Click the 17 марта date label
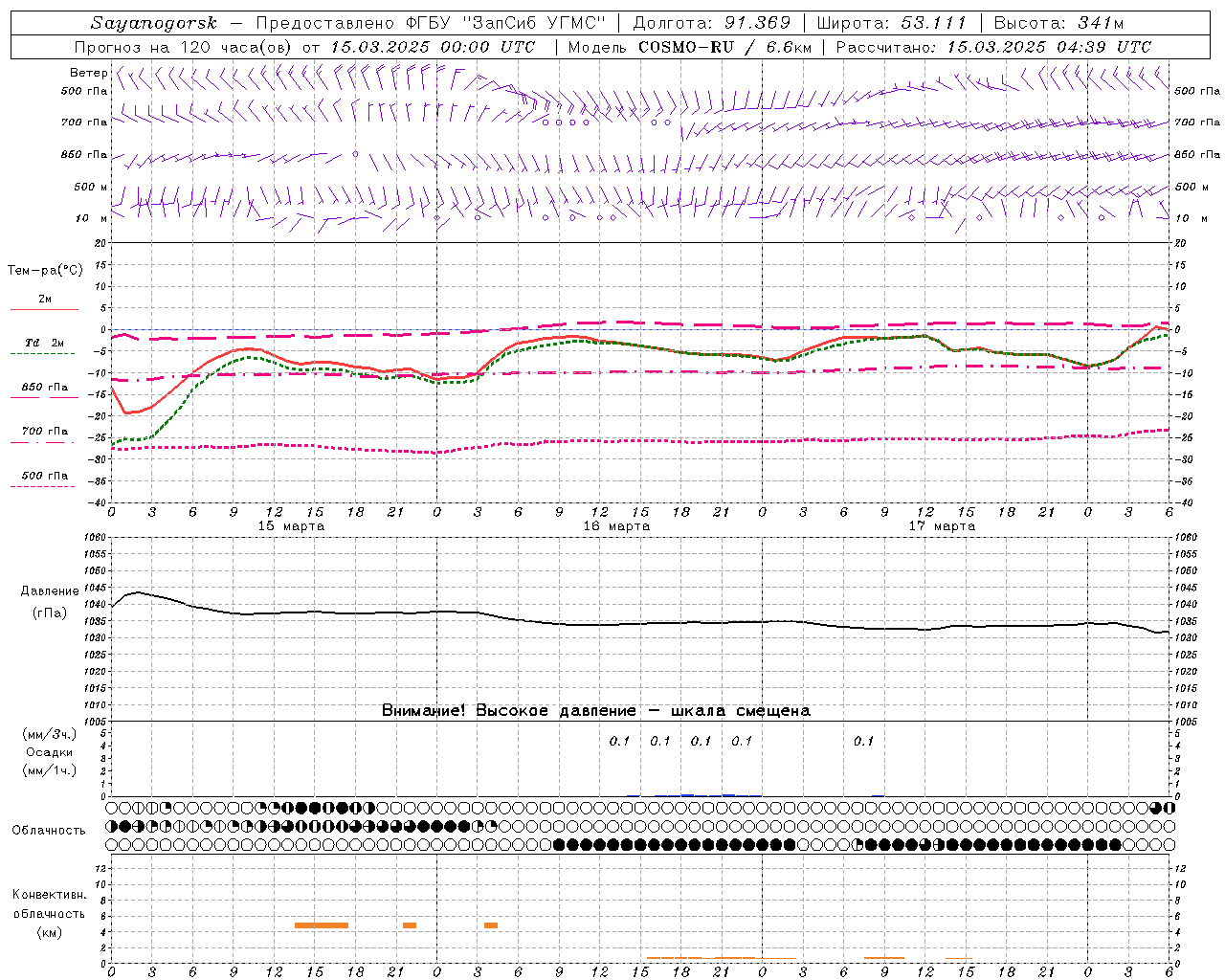1225x980 pixels. [x=942, y=526]
